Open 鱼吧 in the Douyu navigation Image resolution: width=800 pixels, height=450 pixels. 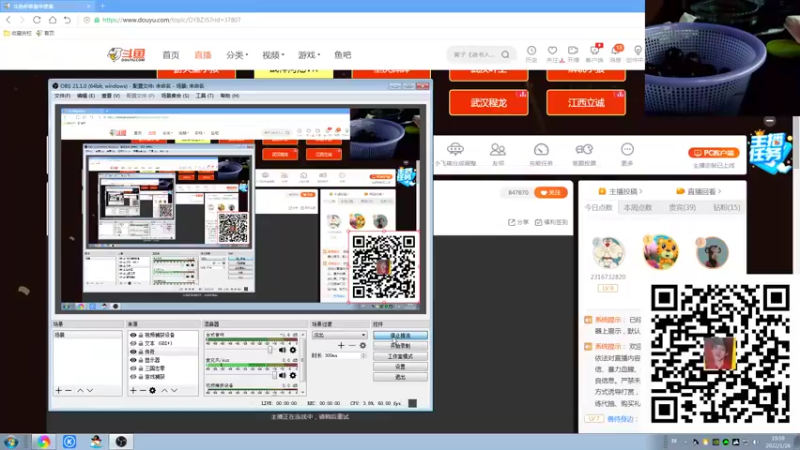pos(342,55)
